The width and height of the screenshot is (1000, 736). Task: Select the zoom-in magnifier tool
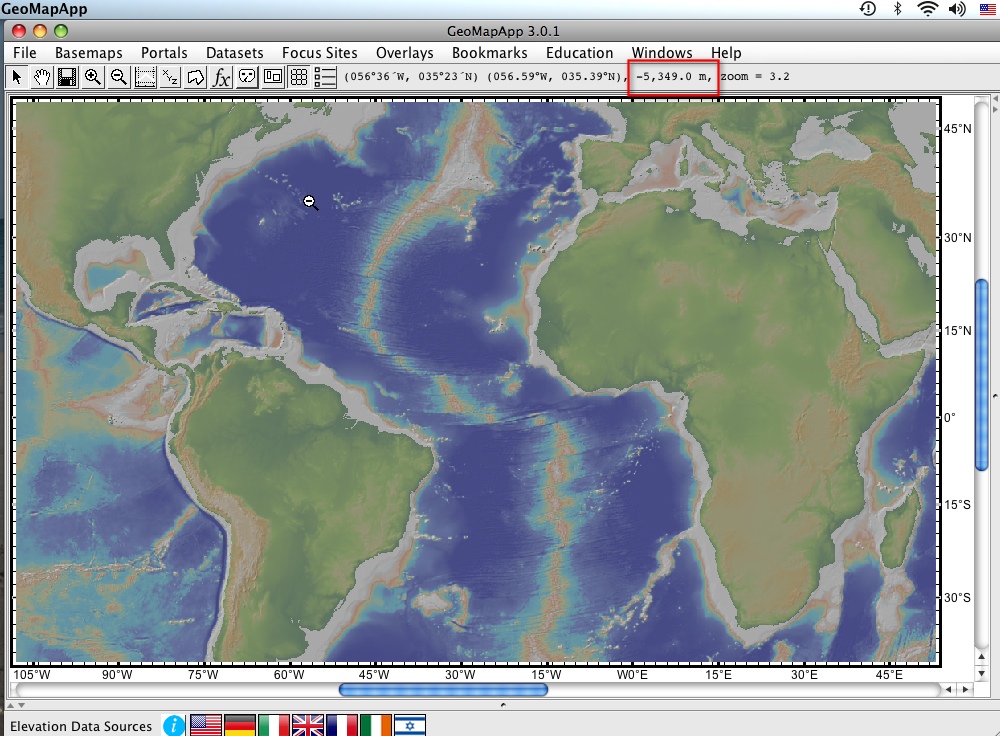pos(92,77)
